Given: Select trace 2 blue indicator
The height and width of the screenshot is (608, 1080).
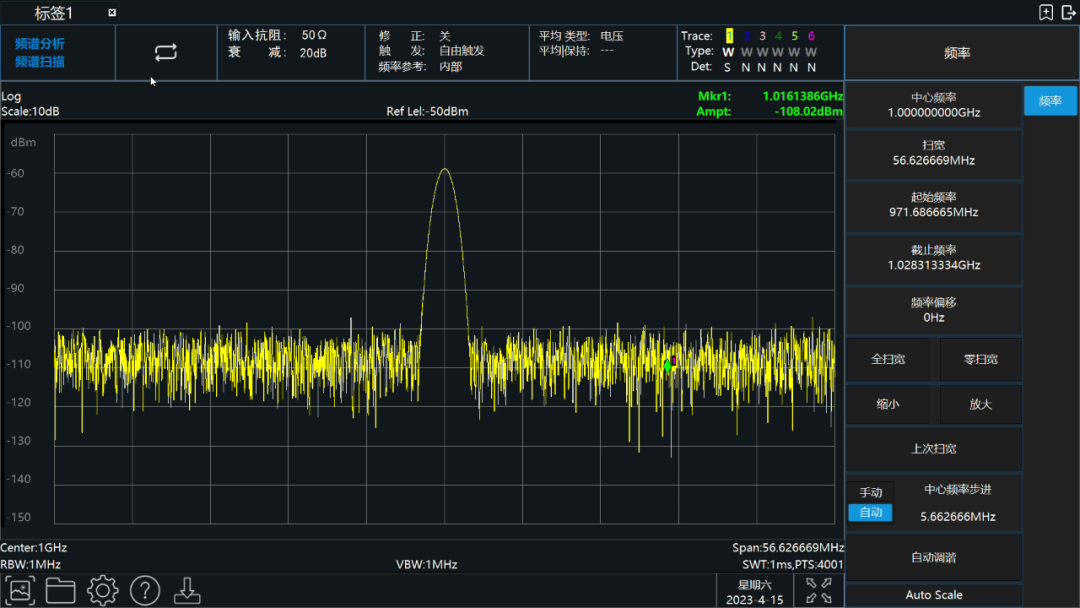Looking at the screenshot, I should click(x=746, y=36).
